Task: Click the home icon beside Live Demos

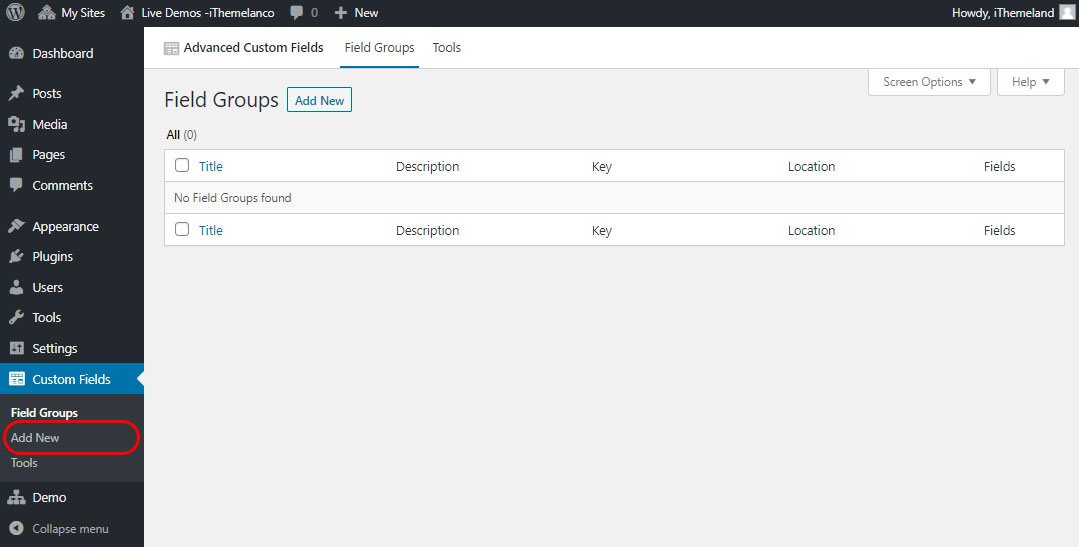Action: (x=127, y=12)
